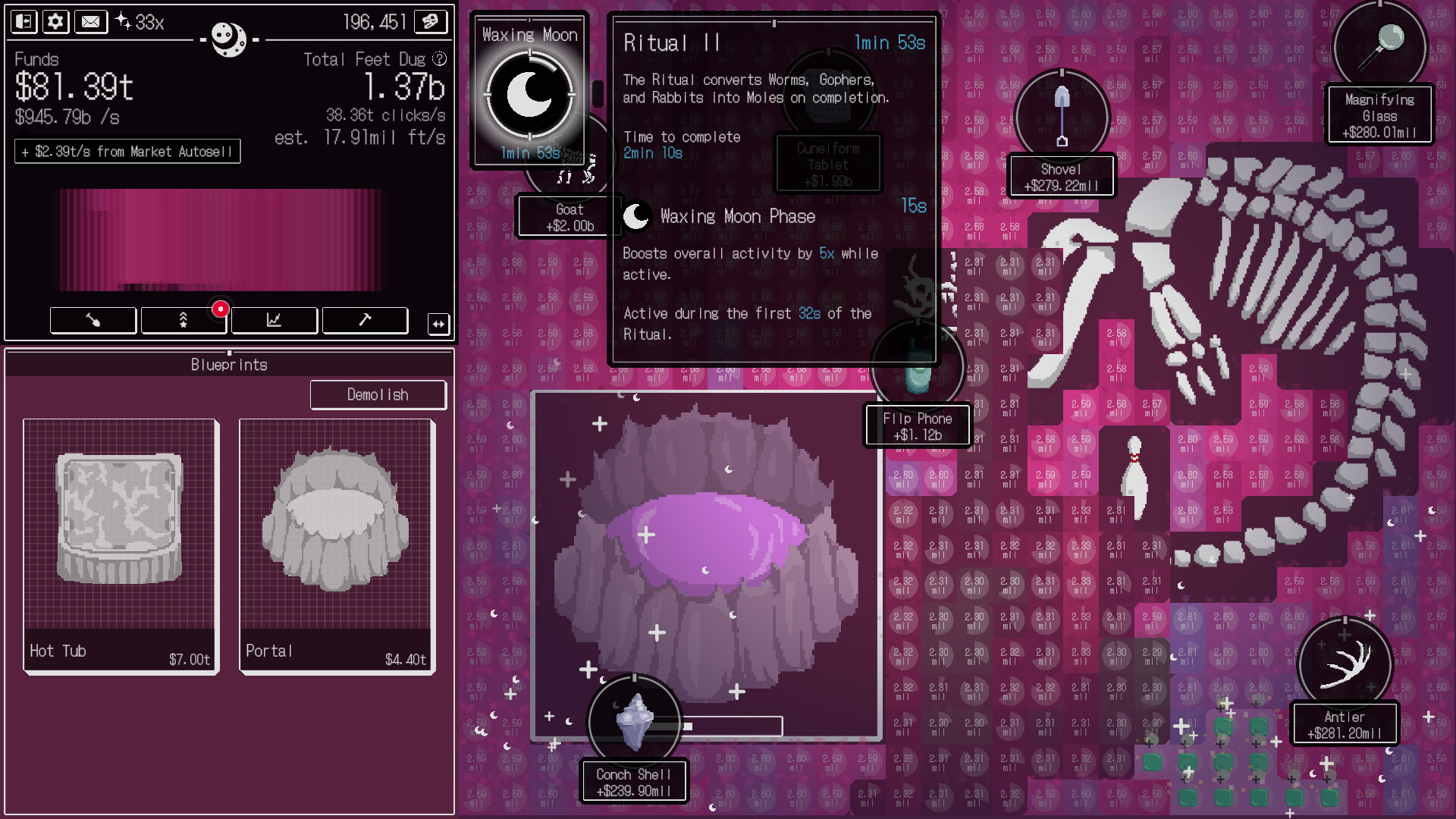This screenshot has width=1456, height=819.
Task: Click the bowling pin in the dirt
Action: click(1134, 477)
